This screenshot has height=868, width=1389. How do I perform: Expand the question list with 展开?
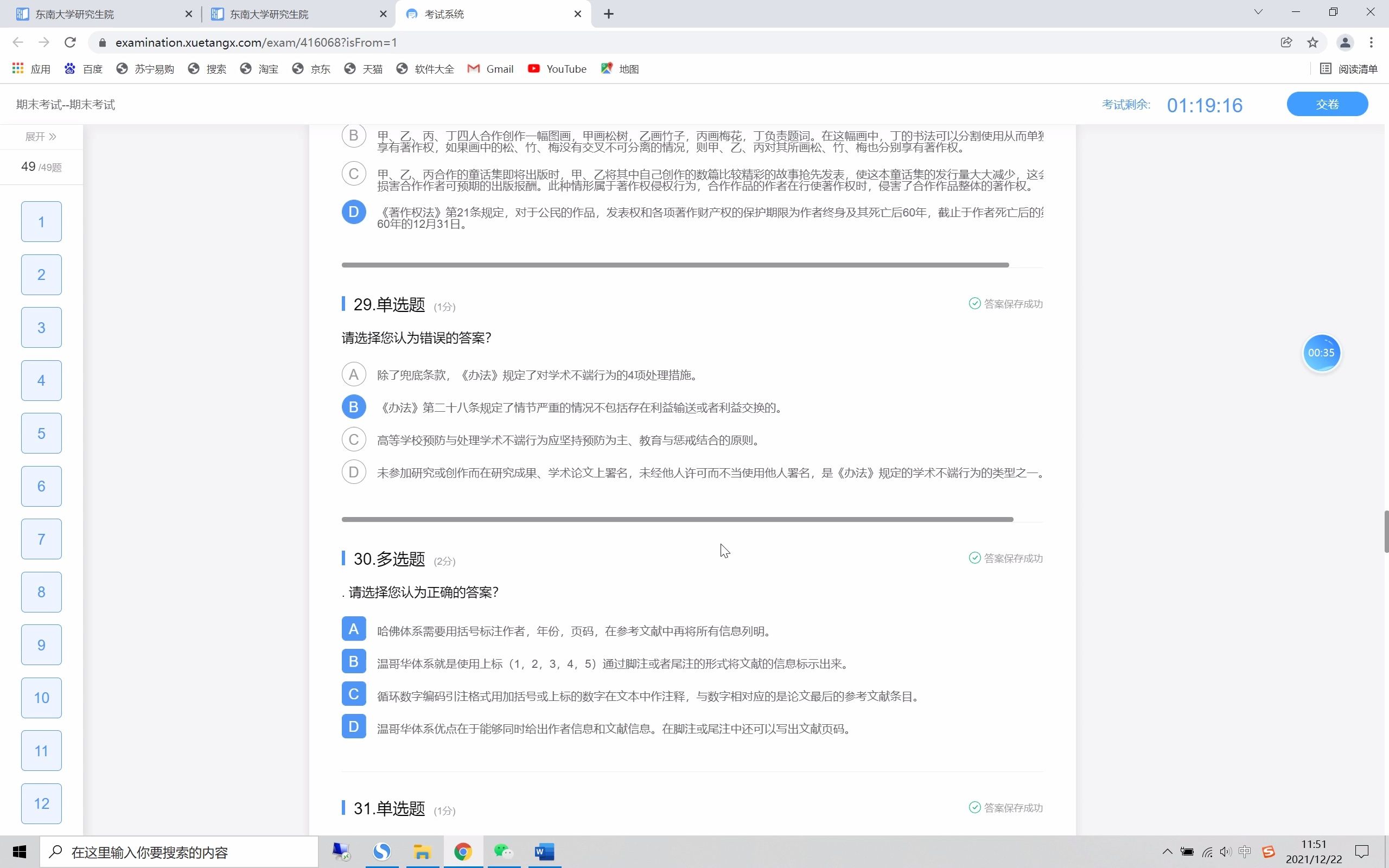click(x=41, y=137)
